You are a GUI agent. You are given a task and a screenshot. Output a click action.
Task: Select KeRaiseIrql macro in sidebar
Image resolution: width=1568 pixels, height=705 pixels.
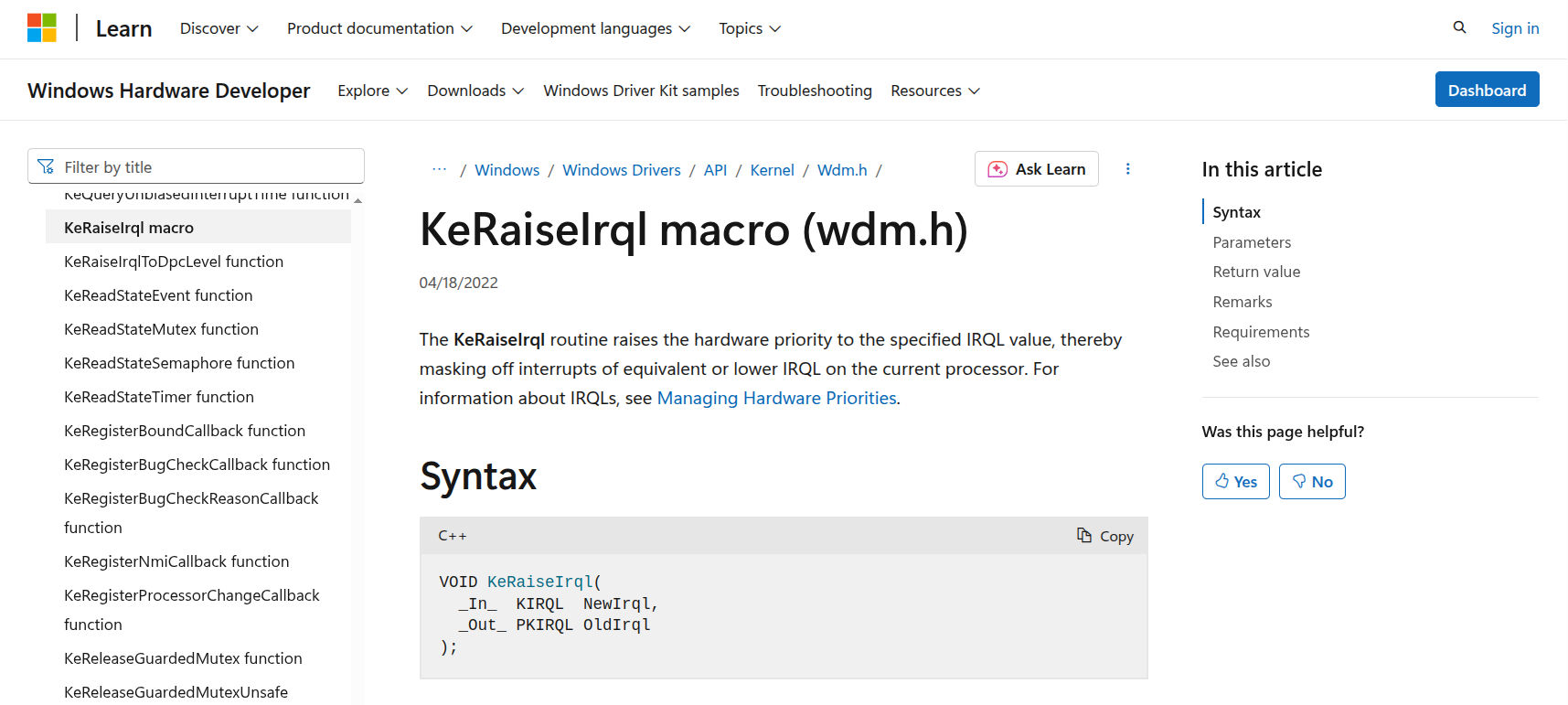(x=198, y=227)
